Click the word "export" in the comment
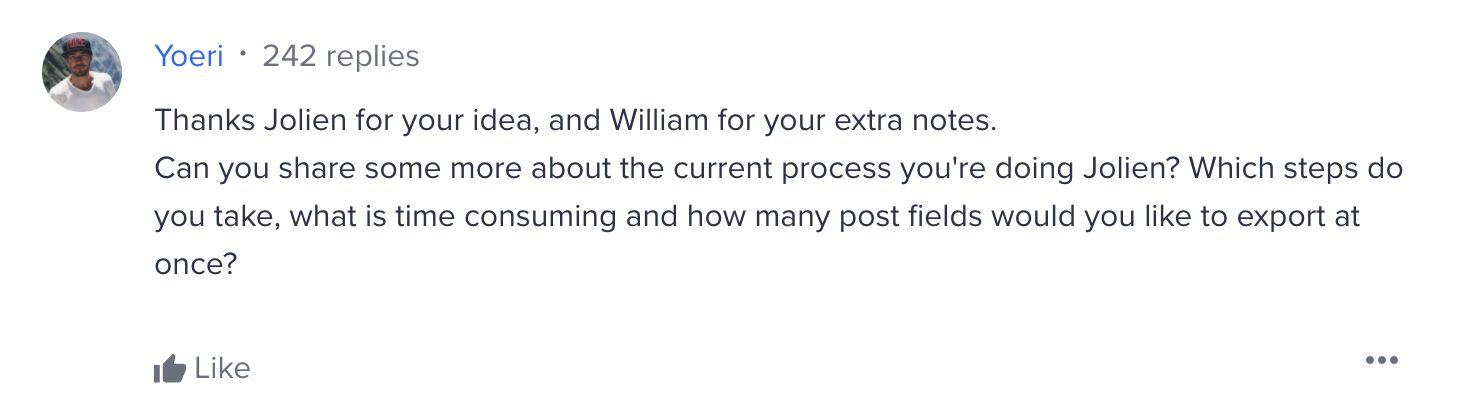Viewport: 1458px width, 410px height. click(1272, 216)
